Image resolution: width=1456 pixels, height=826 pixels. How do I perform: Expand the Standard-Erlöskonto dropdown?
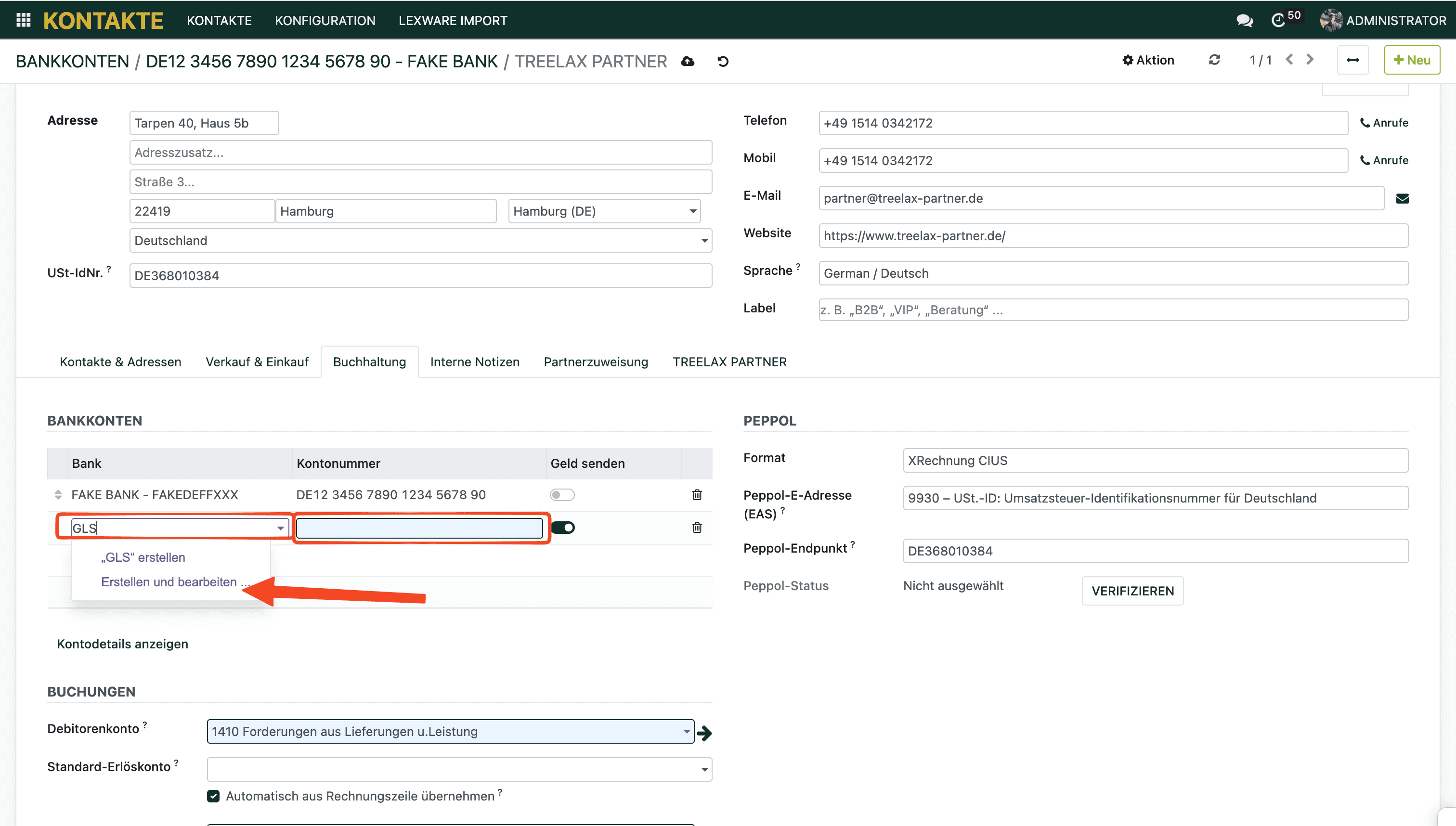[704, 769]
